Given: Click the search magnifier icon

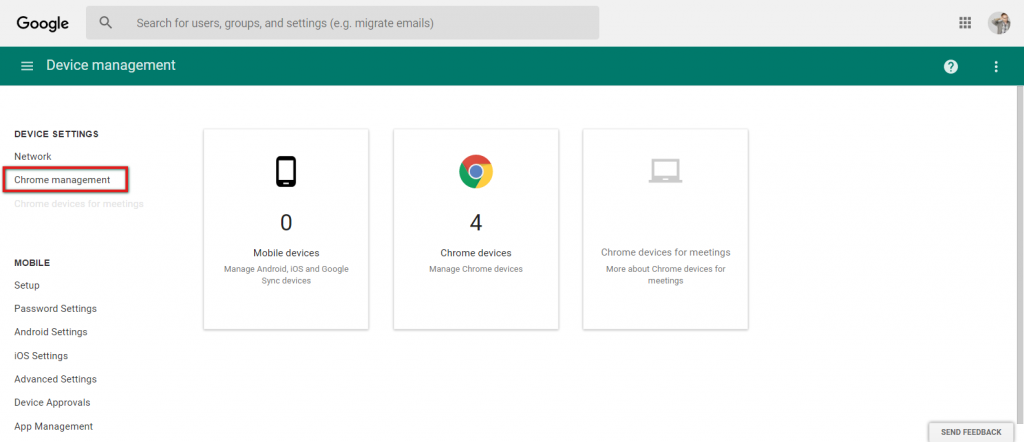Looking at the screenshot, I should pyautogui.click(x=106, y=23).
